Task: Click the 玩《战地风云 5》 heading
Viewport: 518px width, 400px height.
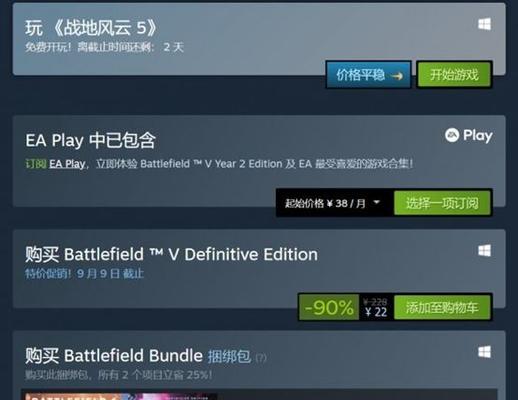Action: (91, 27)
